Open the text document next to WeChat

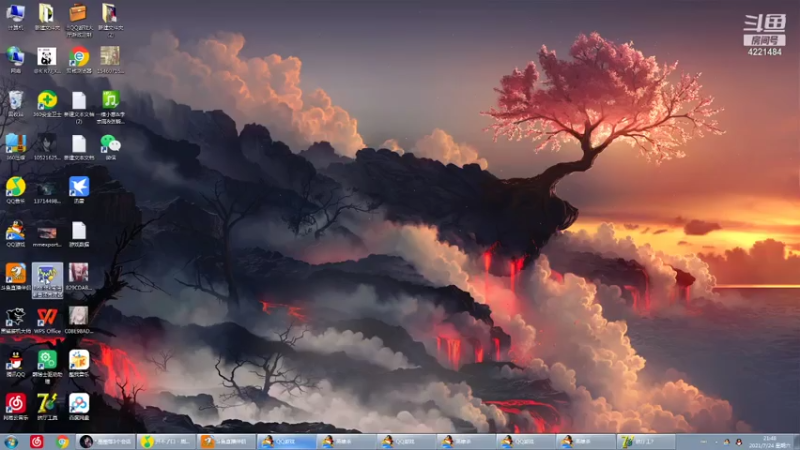(x=79, y=147)
